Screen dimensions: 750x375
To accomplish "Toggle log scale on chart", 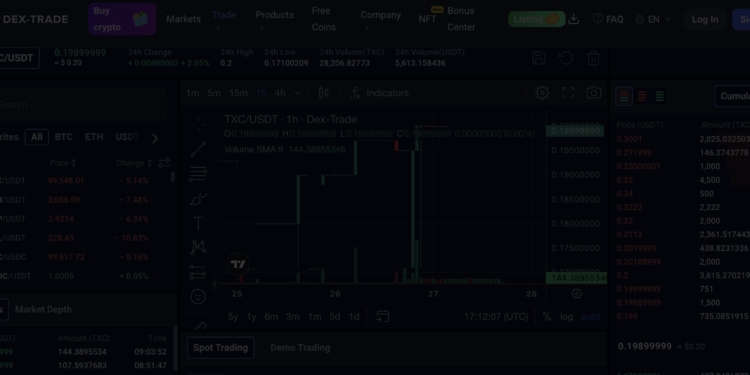I will coord(566,317).
